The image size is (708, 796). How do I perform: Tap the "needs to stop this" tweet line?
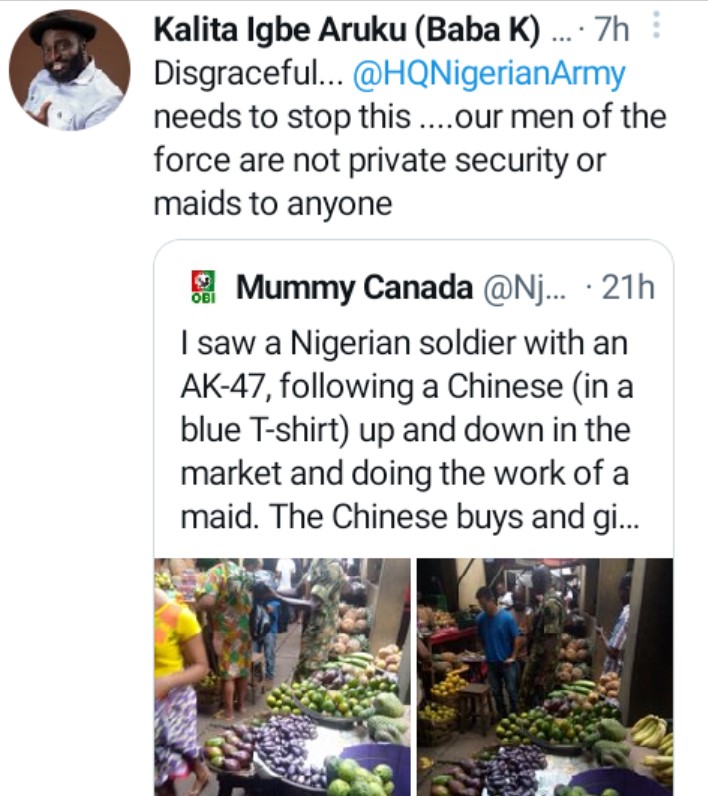pos(282,117)
